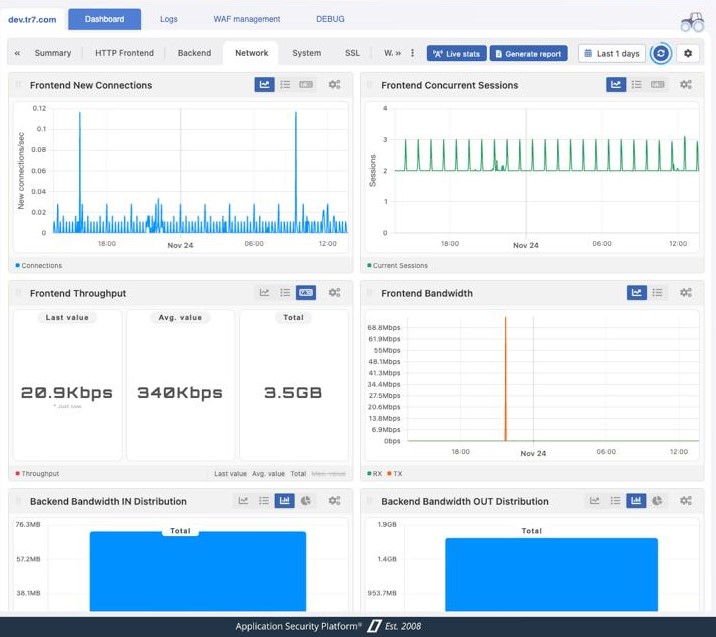Image resolution: width=716 pixels, height=637 pixels.
Task: Select line chart view for Backend Bandwidth OUT
Action: (x=595, y=501)
